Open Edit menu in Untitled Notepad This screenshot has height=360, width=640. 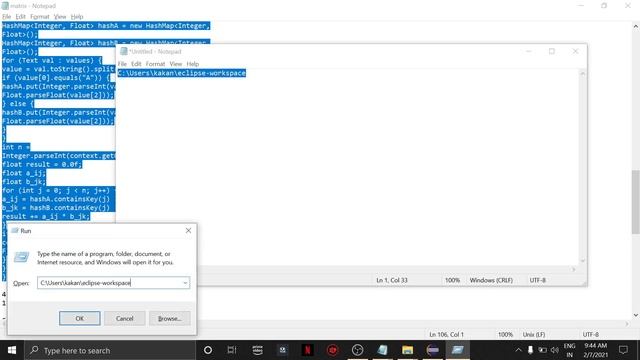click(x=136, y=64)
